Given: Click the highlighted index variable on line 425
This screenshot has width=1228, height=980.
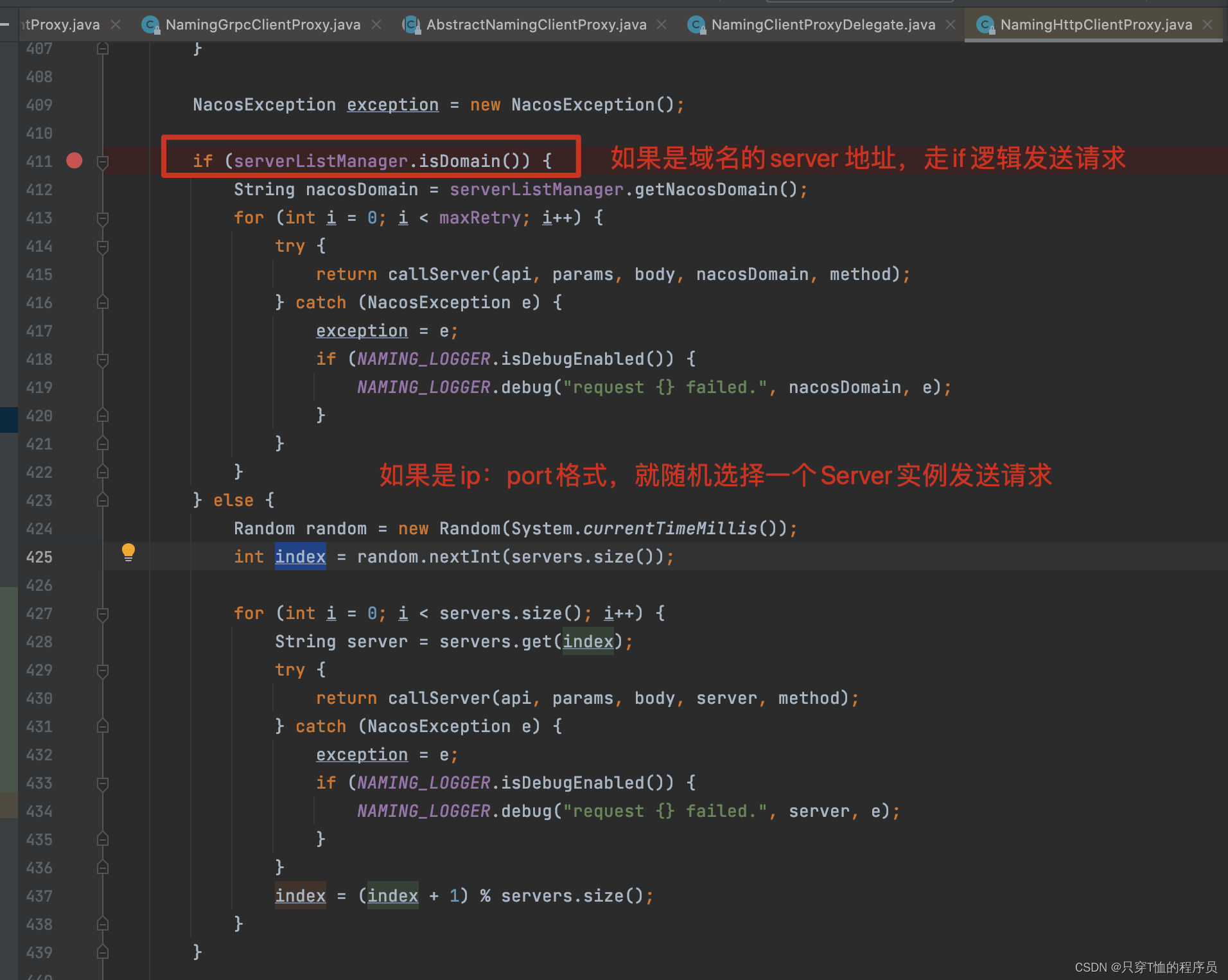Looking at the screenshot, I should [x=301, y=557].
